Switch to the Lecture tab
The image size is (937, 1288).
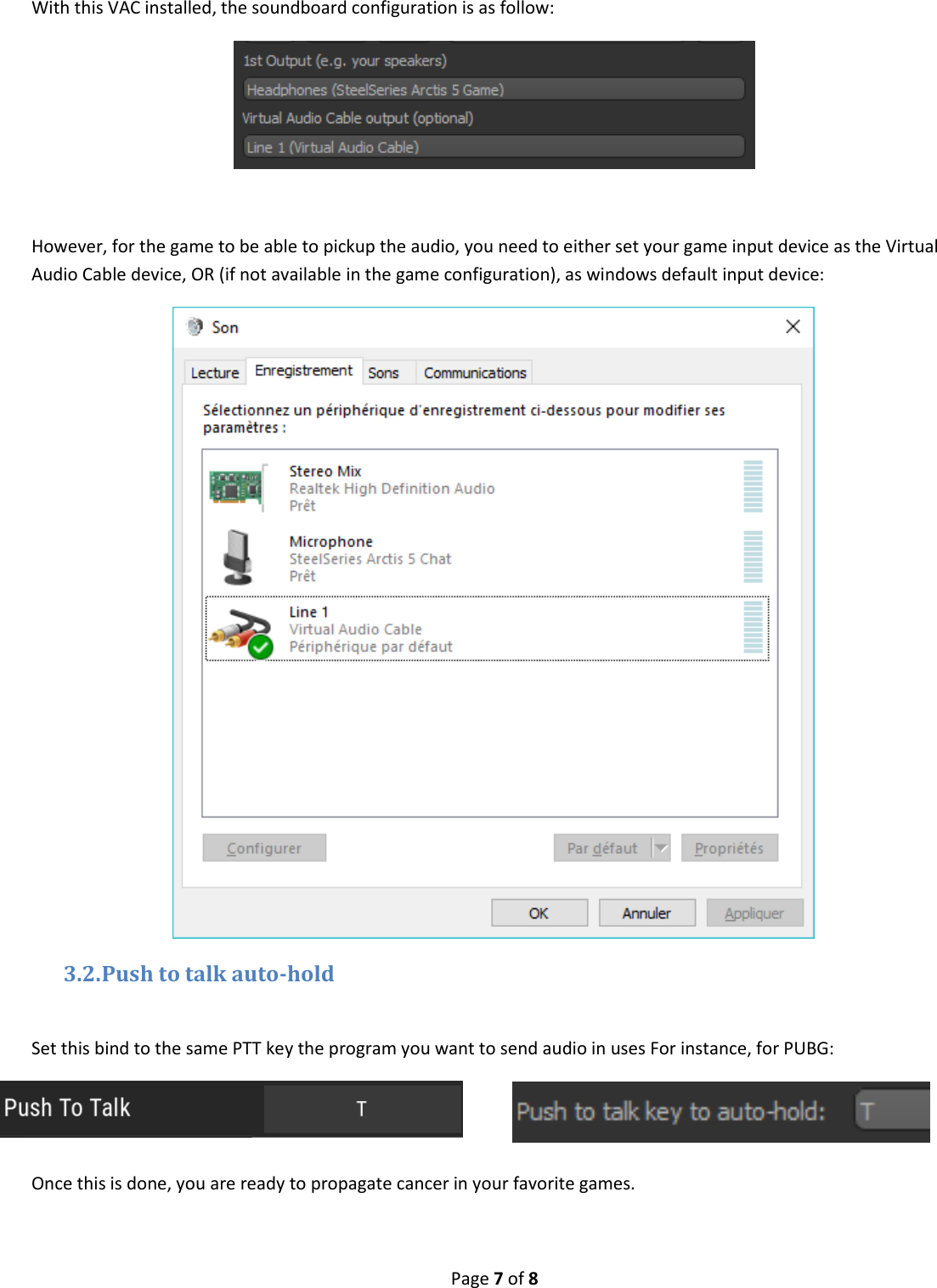click(215, 373)
